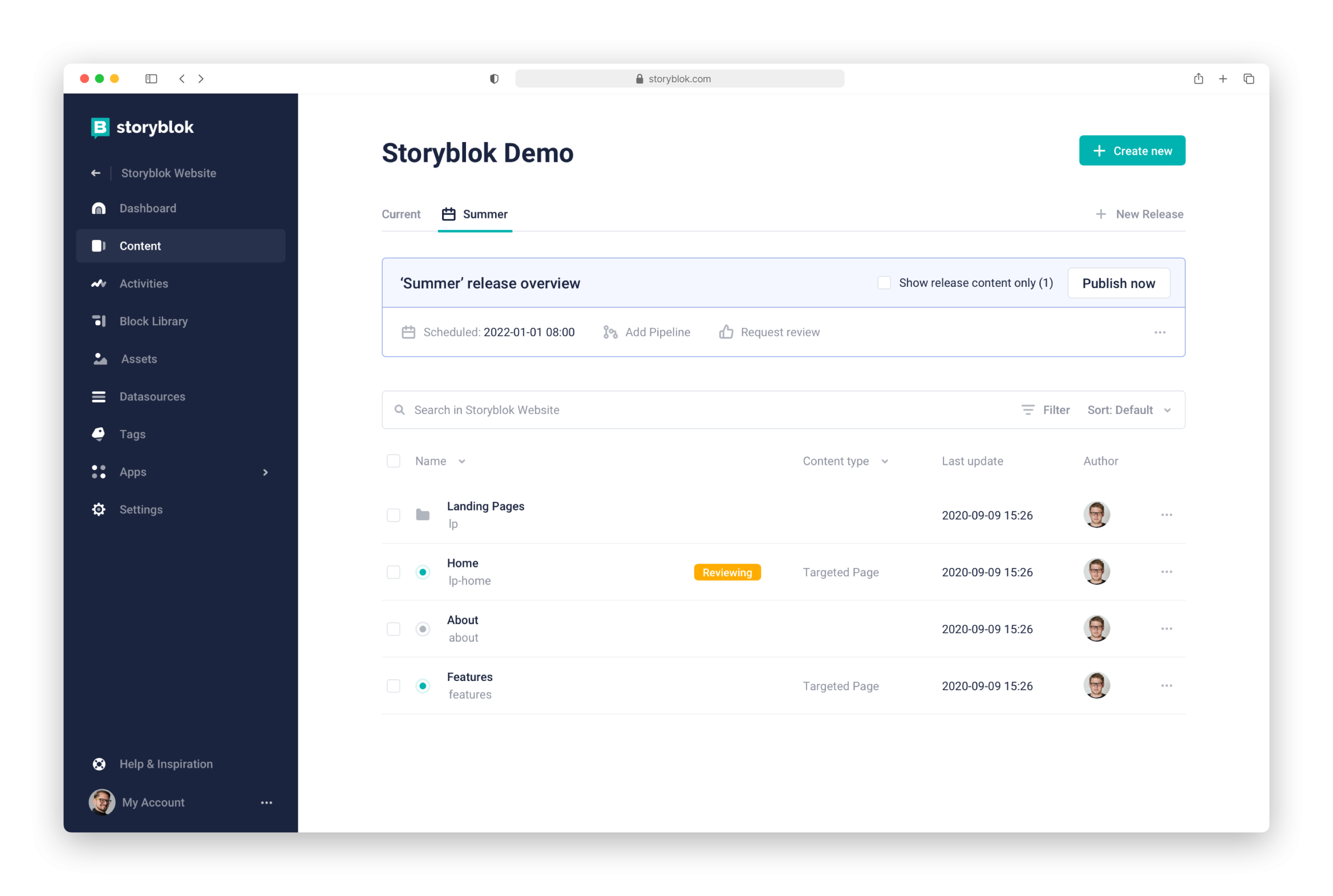
Task: Open the Dashboard section
Action: pos(147,208)
